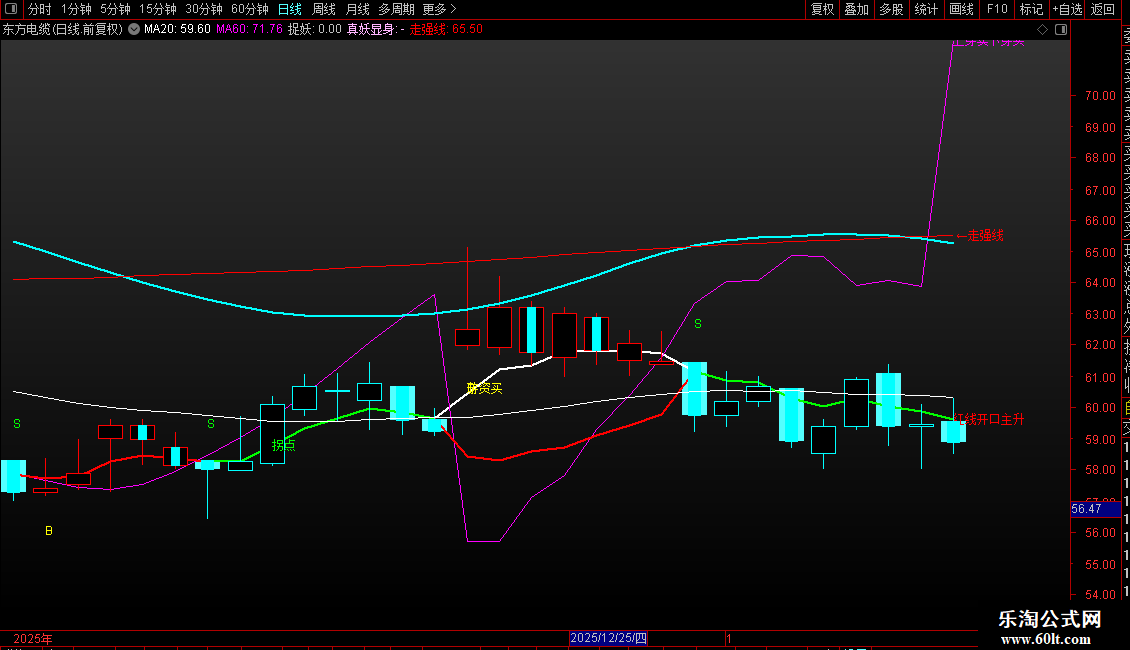This screenshot has width=1130, height=650.
Task: Add stock with the +自选 button
Action: coord(1067,9)
